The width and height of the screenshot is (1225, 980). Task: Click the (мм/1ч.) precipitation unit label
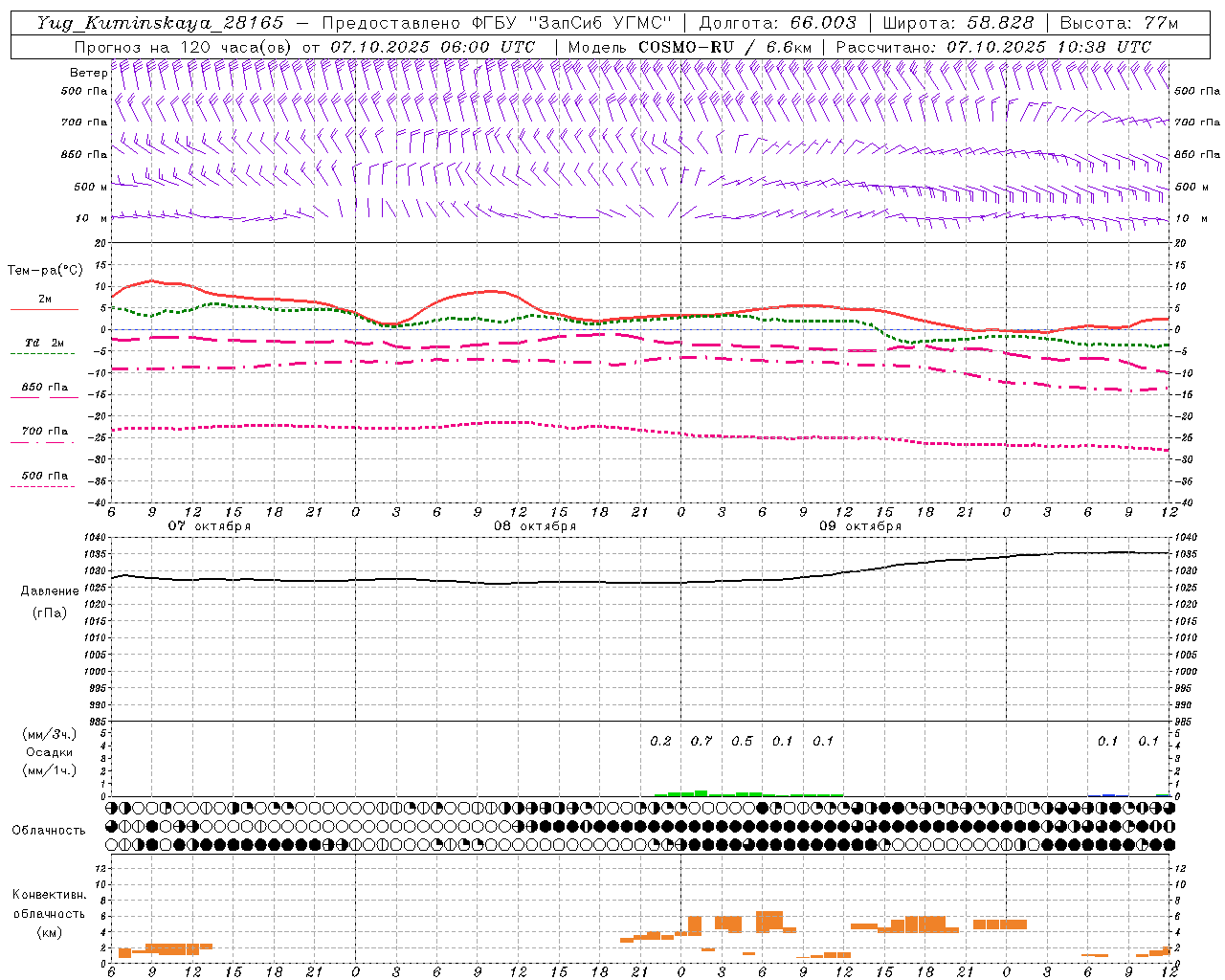coord(50,770)
